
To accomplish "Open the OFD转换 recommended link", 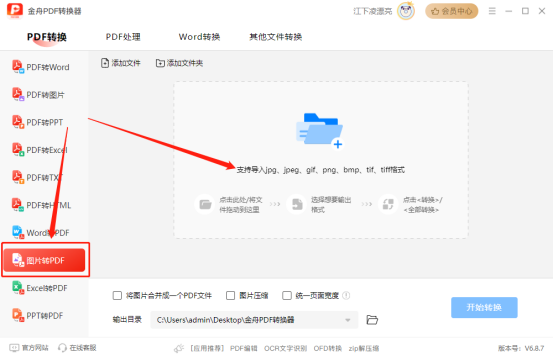I will pyautogui.click(x=328, y=348).
